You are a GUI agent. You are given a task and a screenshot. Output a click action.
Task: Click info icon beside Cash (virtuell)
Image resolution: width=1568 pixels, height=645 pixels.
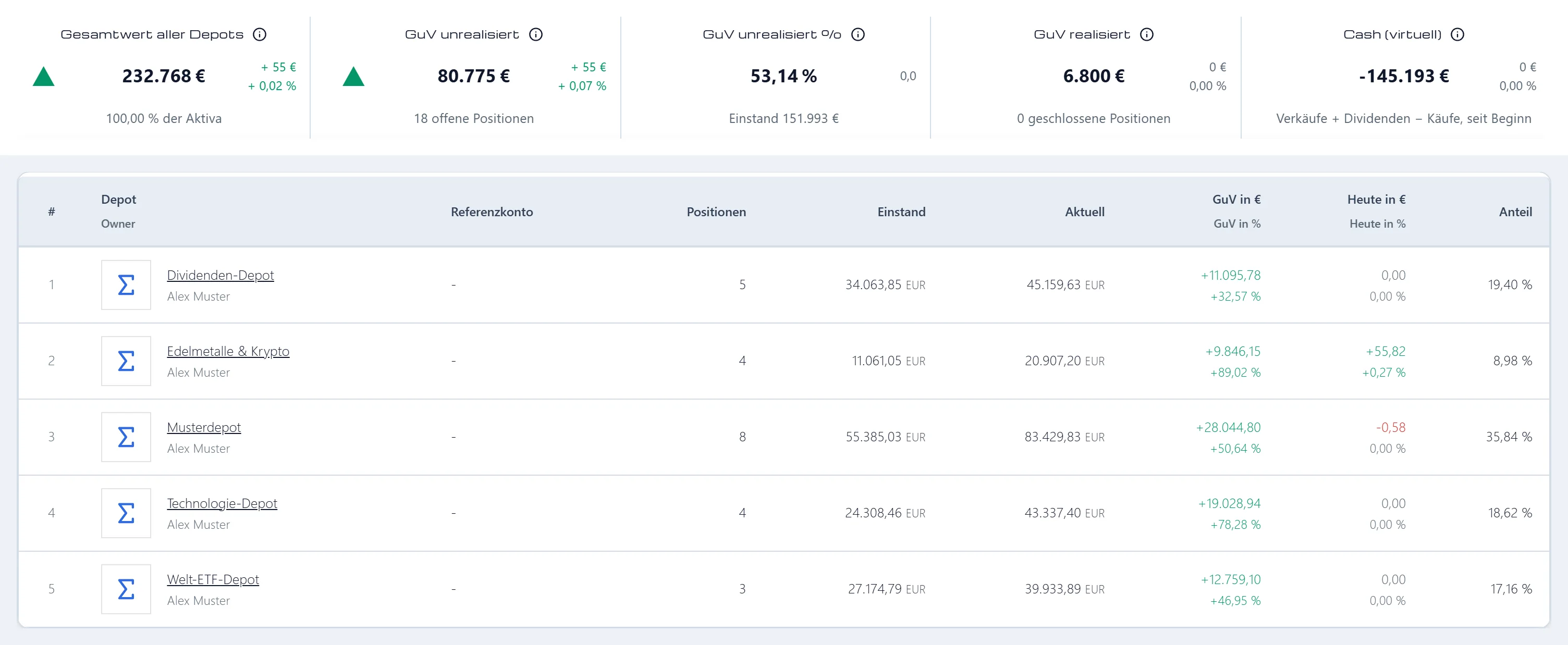1457,34
